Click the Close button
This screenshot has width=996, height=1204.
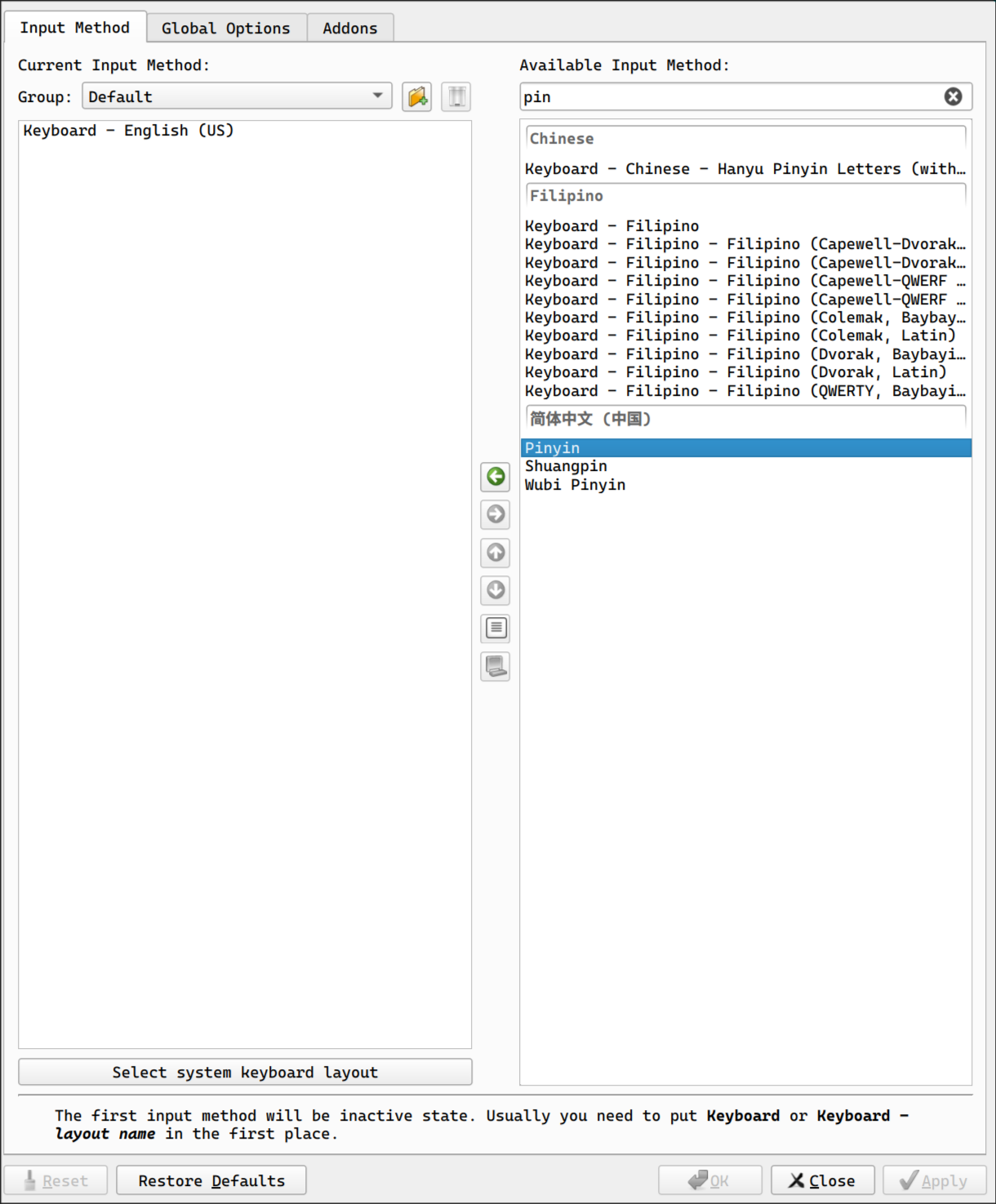click(x=822, y=1181)
